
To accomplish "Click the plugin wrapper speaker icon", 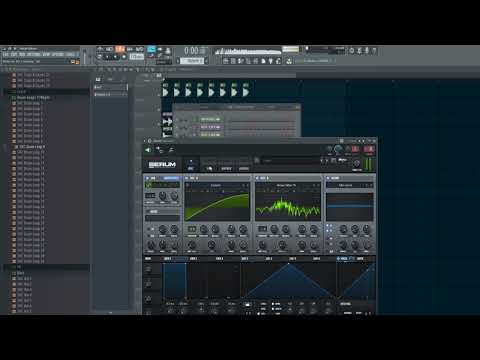I will pyautogui.click(x=148, y=150).
